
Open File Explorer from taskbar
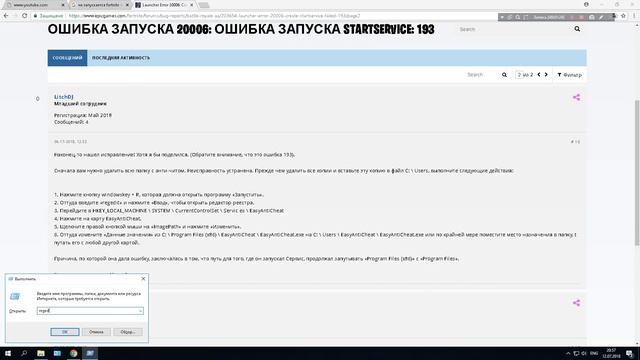pos(41,353)
